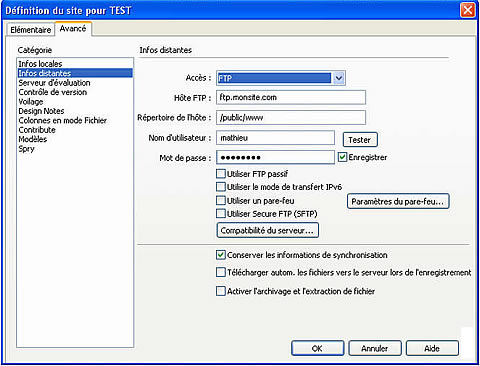Select Spry category
Image resolution: width=480 pixels, height=366 pixels.
75,149
